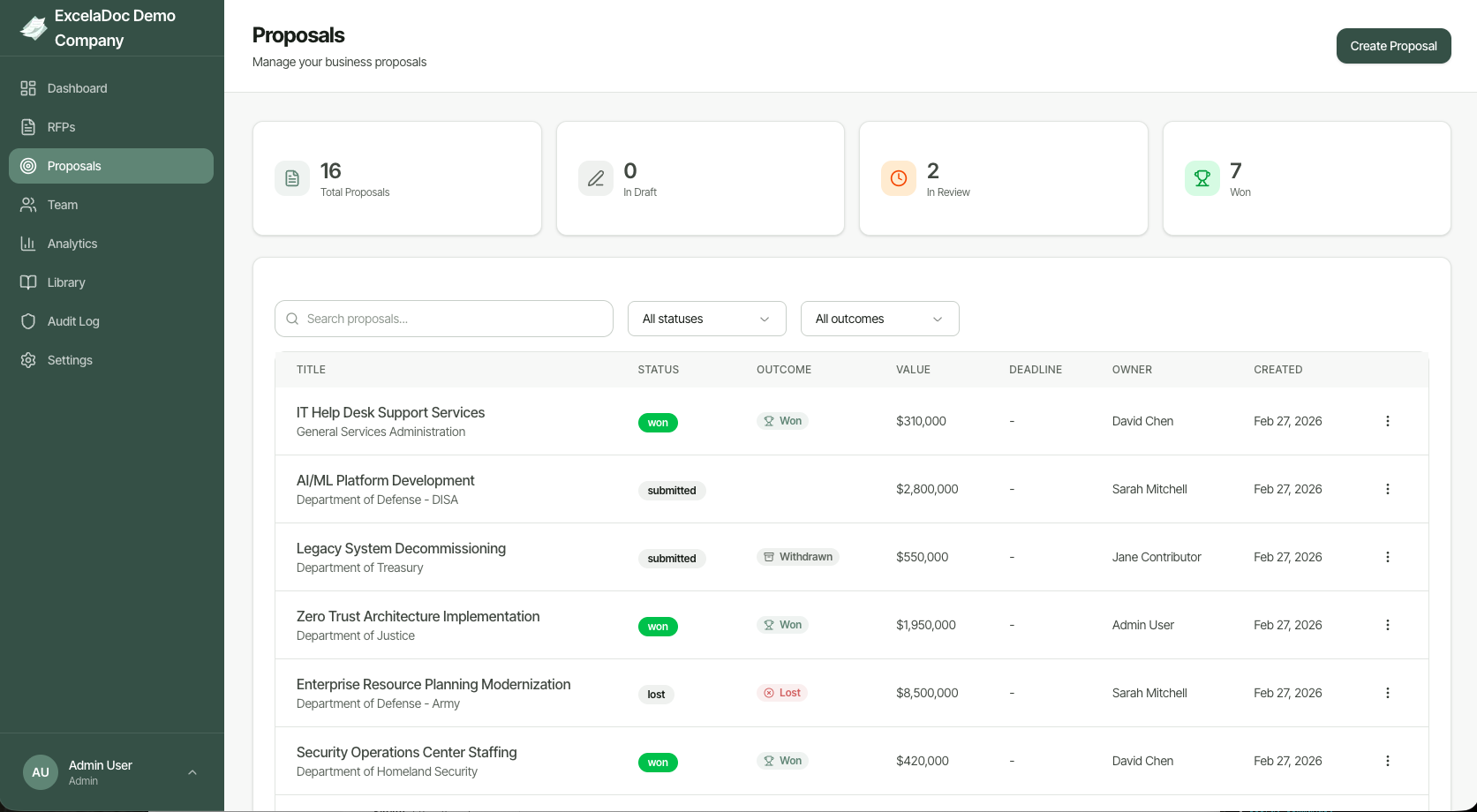Image resolution: width=1477 pixels, height=812 pixels.
Task: Open actions menu for Enterprise Resource Planning Modernization
Action: tap(1388, 693)
